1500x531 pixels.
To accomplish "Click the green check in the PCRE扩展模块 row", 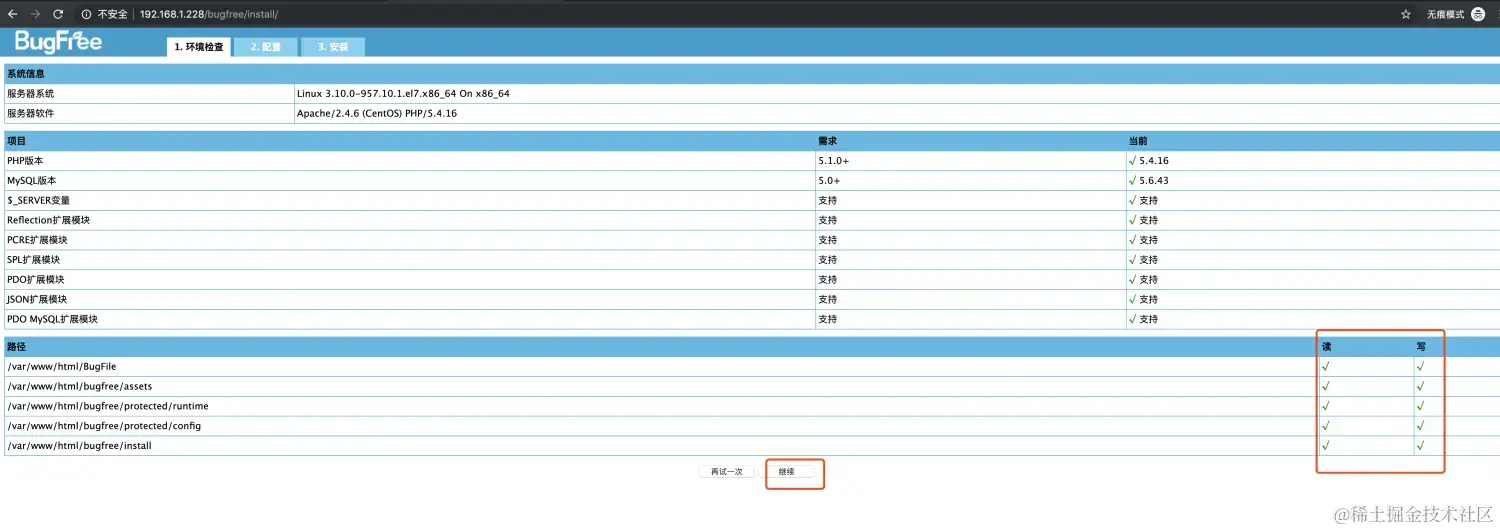I will coord(1132,240).
